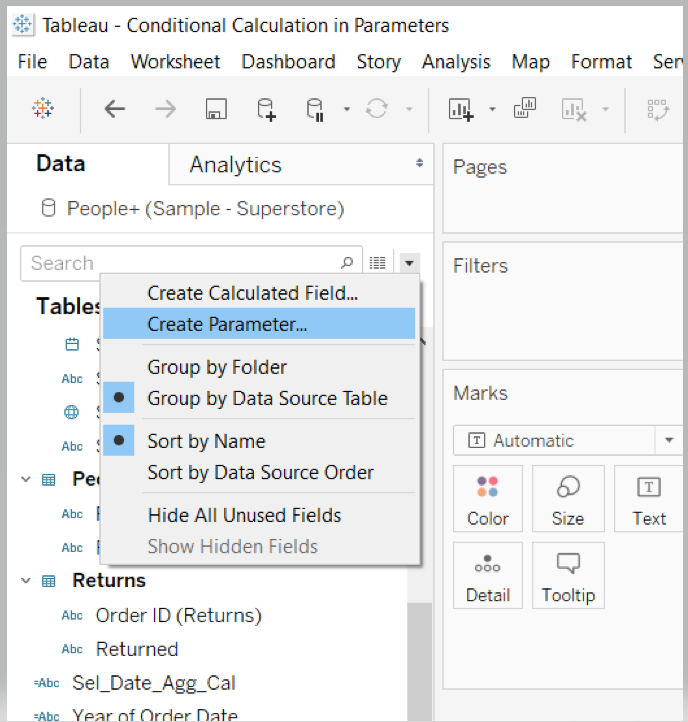Click the Swap Rows and Columns icon

pyautogui.click(x=658, y=110)
